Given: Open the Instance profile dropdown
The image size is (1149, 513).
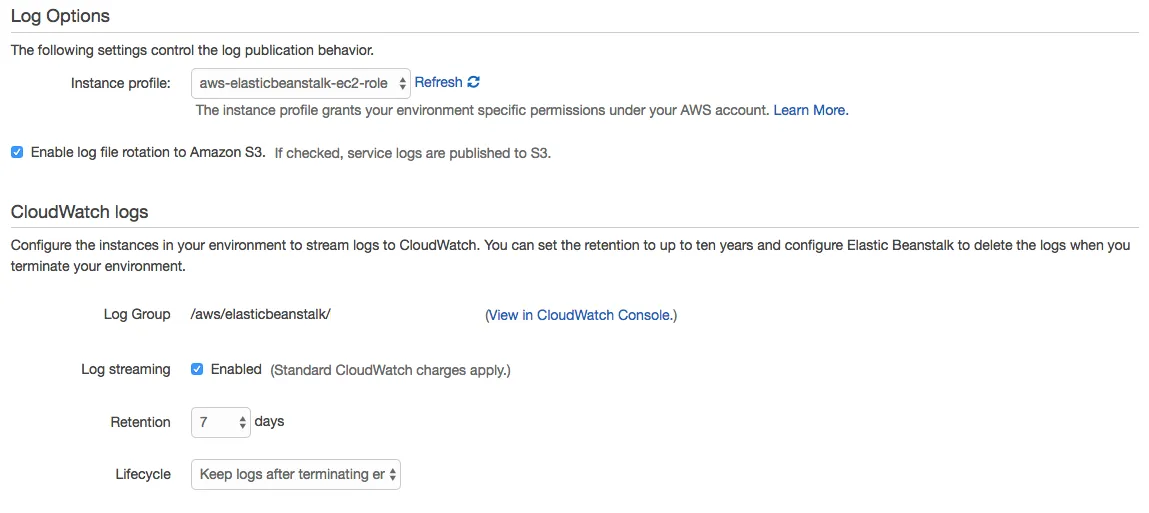Looking at the screenshot, I should pyautogui.click(x=300, y=83).
